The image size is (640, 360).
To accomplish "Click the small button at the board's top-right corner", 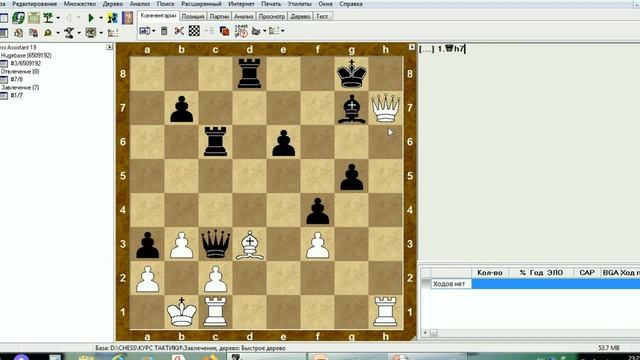I will (411, 47).
